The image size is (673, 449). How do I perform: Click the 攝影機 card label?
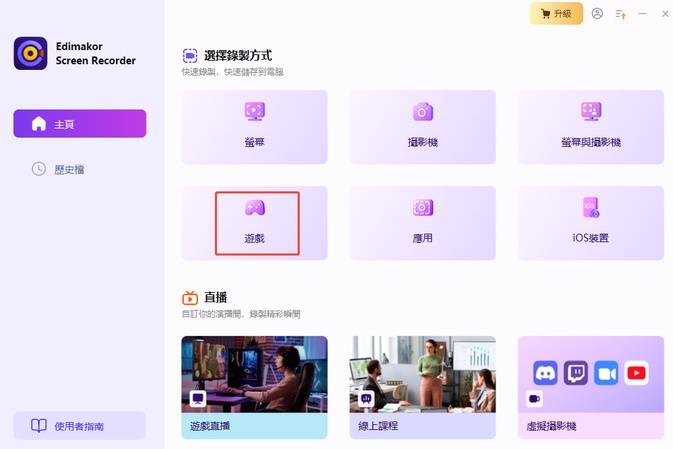423,142
